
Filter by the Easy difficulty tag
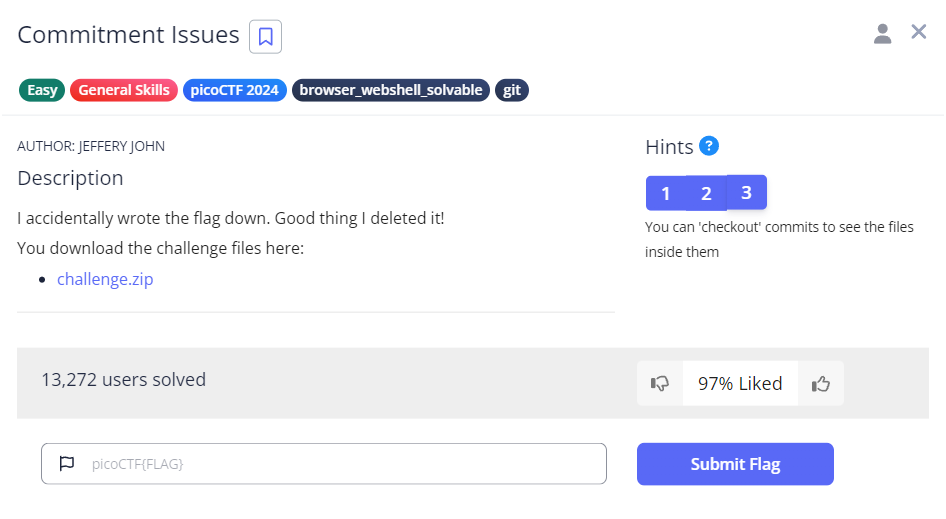pyautogui.click(x=42, y=90)
